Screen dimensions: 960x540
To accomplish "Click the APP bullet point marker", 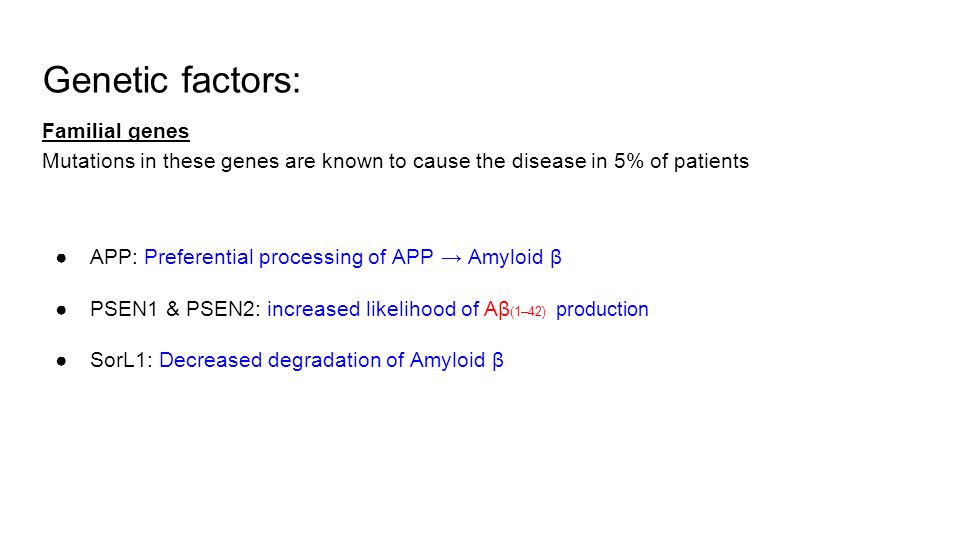I will coord(61,258).
